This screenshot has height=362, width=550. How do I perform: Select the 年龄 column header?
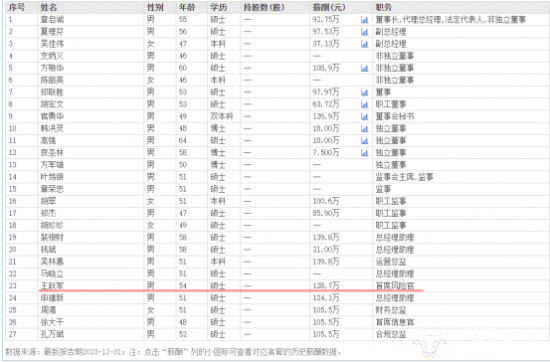point(187,7)
